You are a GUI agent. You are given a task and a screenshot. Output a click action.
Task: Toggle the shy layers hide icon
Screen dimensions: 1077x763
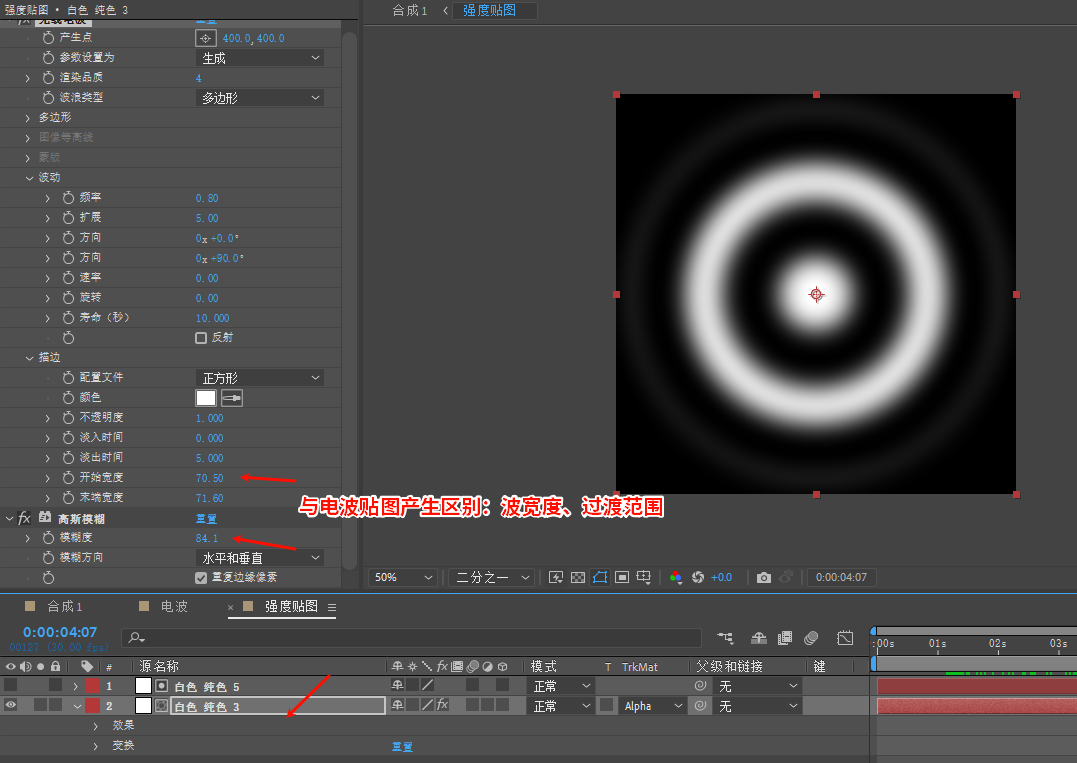(758, 638)
